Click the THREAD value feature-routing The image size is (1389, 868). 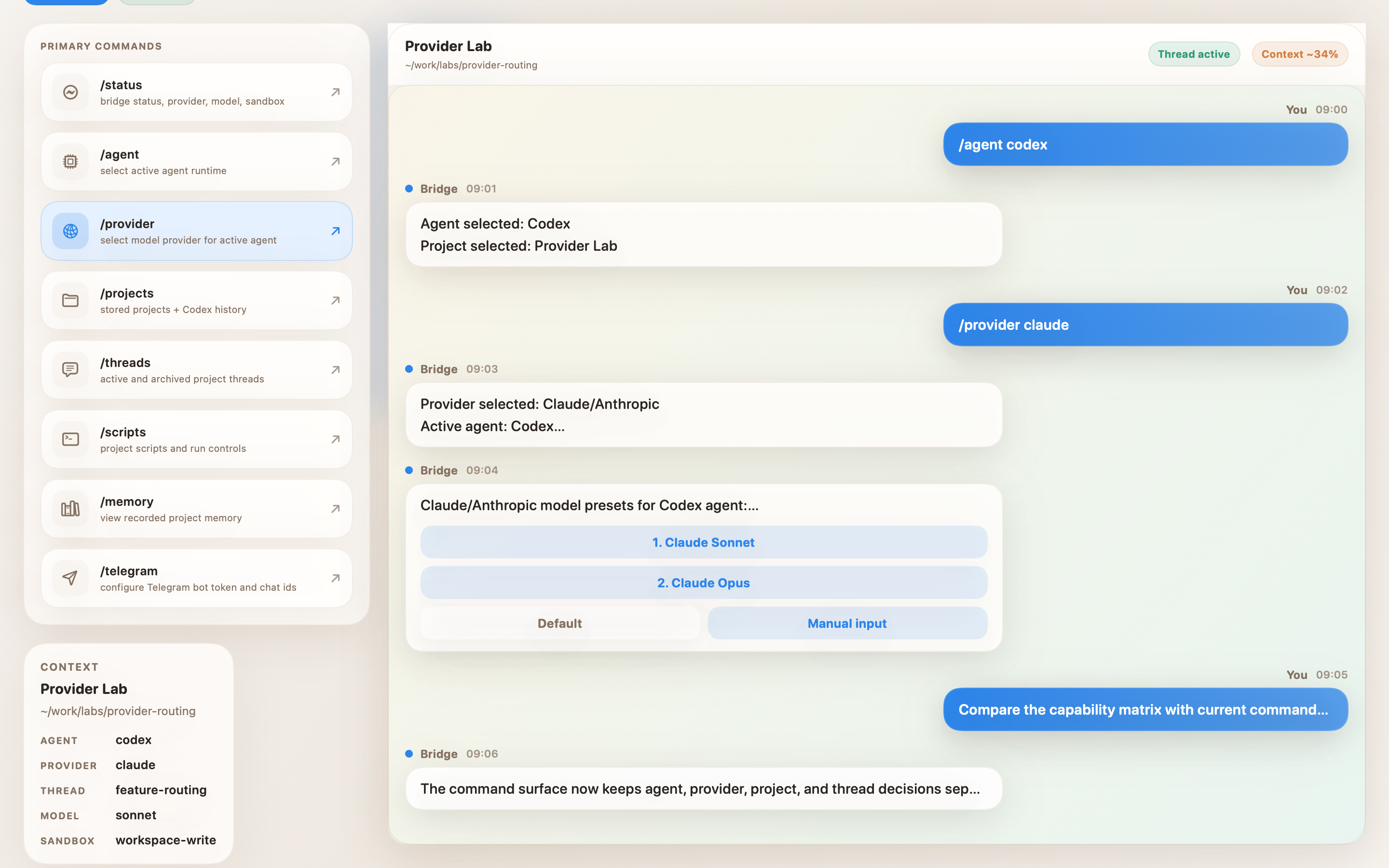(x=161, y=790)
